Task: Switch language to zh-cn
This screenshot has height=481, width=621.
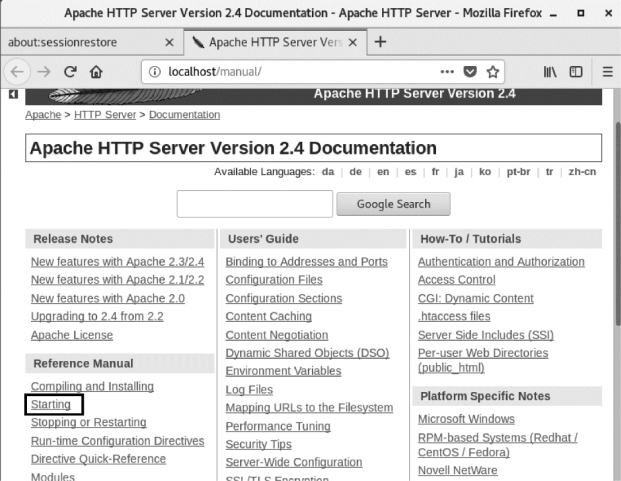Action: click(x=582, y=172)
